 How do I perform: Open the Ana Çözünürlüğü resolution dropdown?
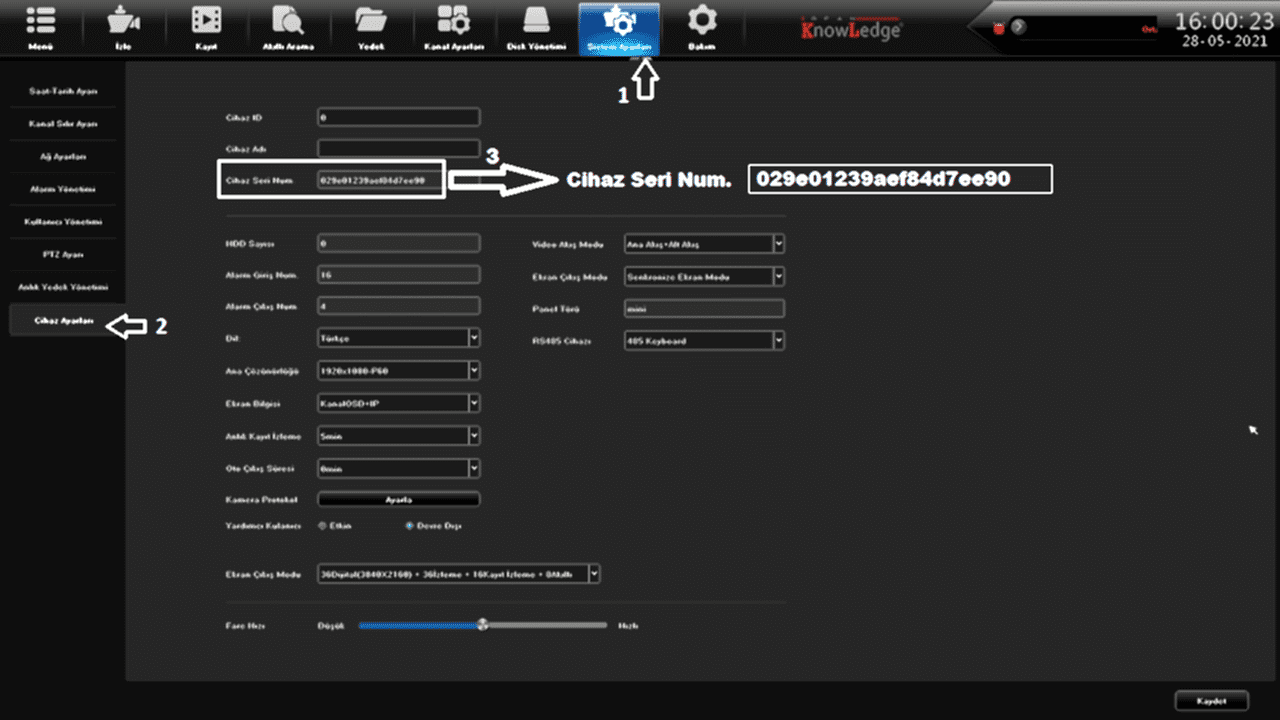point(474,371)
